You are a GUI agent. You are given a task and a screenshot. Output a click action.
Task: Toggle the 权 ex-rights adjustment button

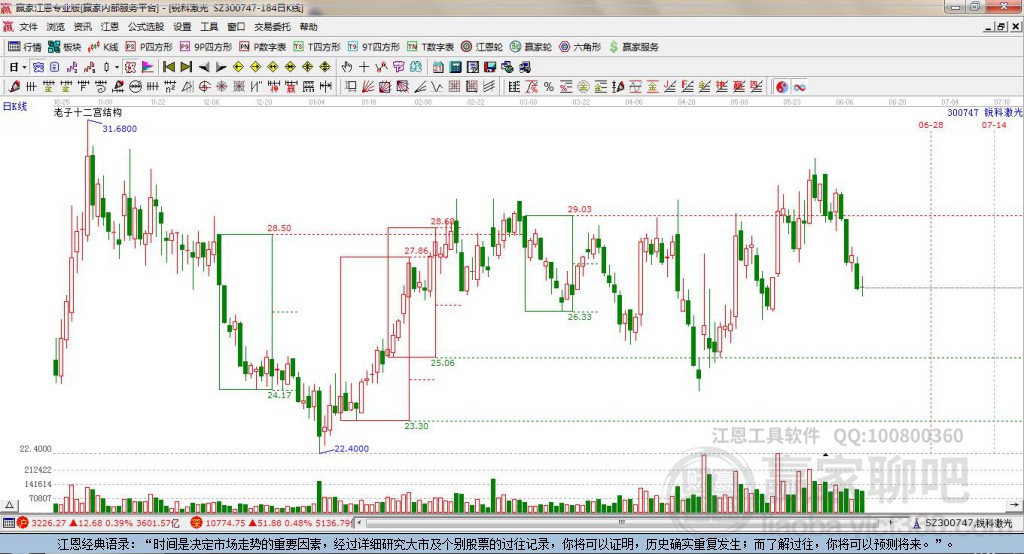click(x=130, y=67)
